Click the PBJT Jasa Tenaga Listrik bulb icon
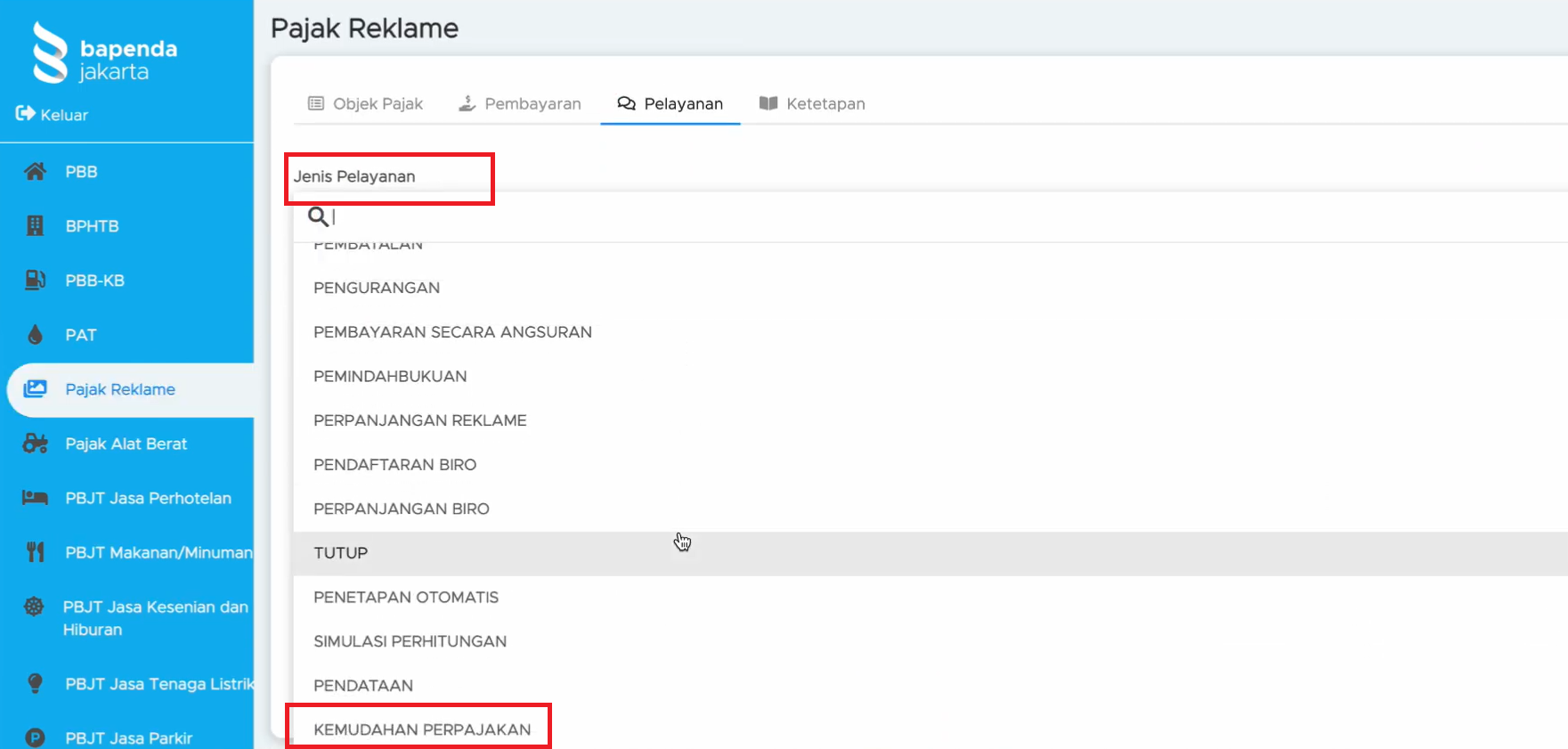This screenshot has width=1568, height=749. click(x=35, y=684)
